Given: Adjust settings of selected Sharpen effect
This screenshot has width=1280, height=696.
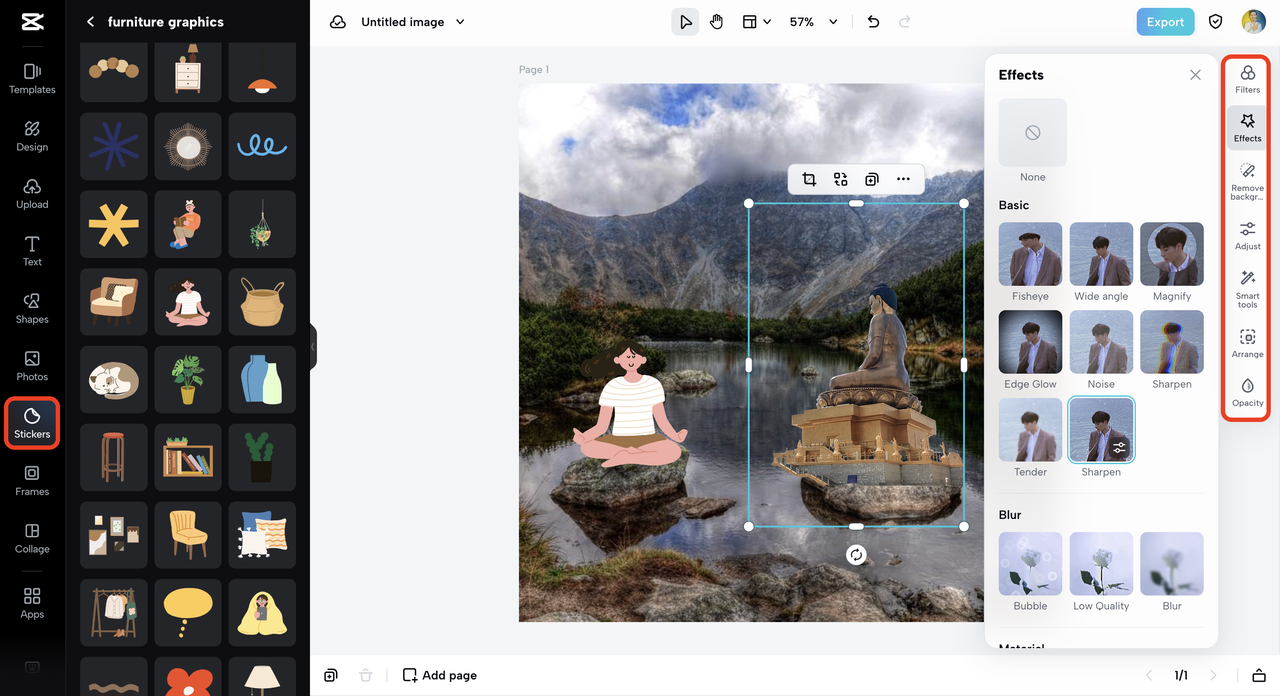Looking at the screenshot, I should [x=1119, y=448].
